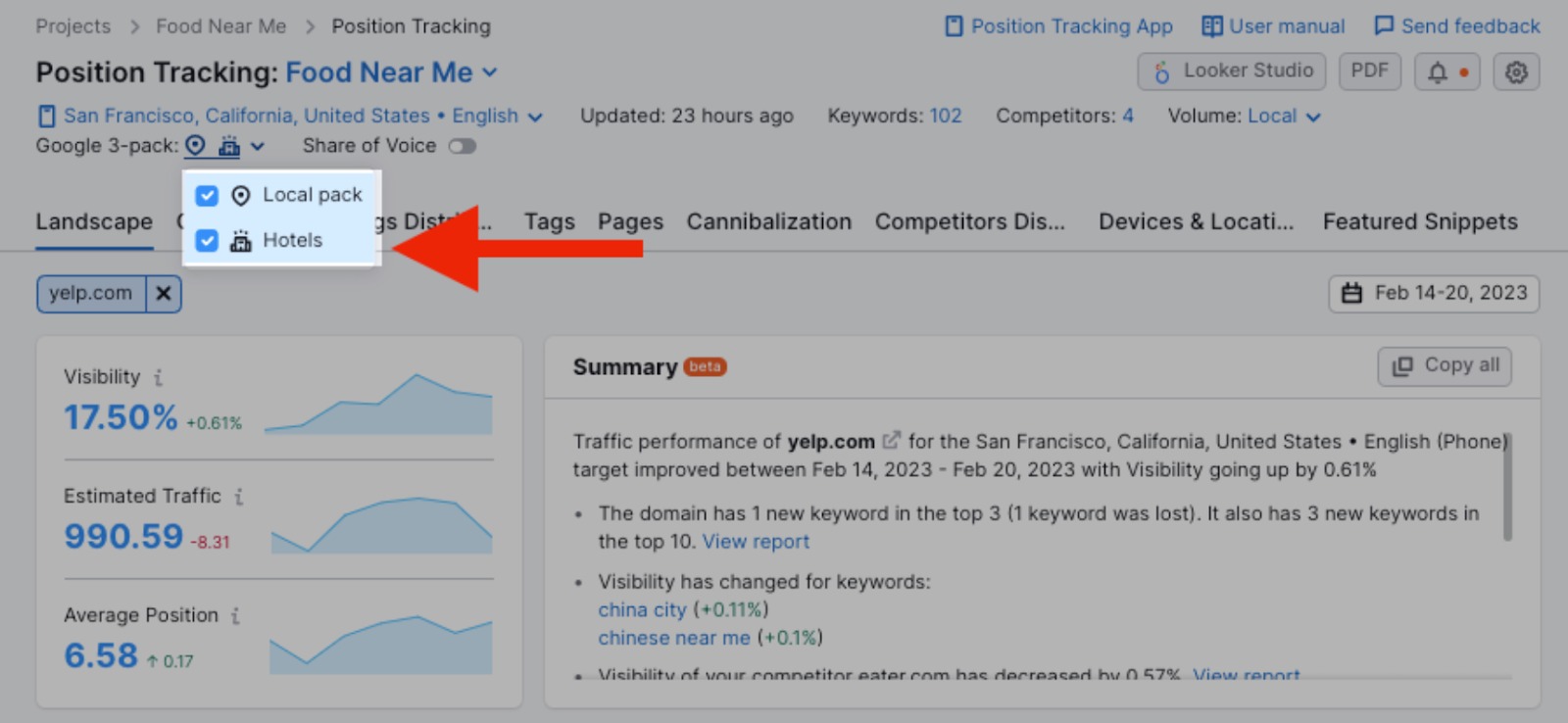Screen dimensions: 1568x723
Task: Click Visibility info icon
Action: (158, 377)
